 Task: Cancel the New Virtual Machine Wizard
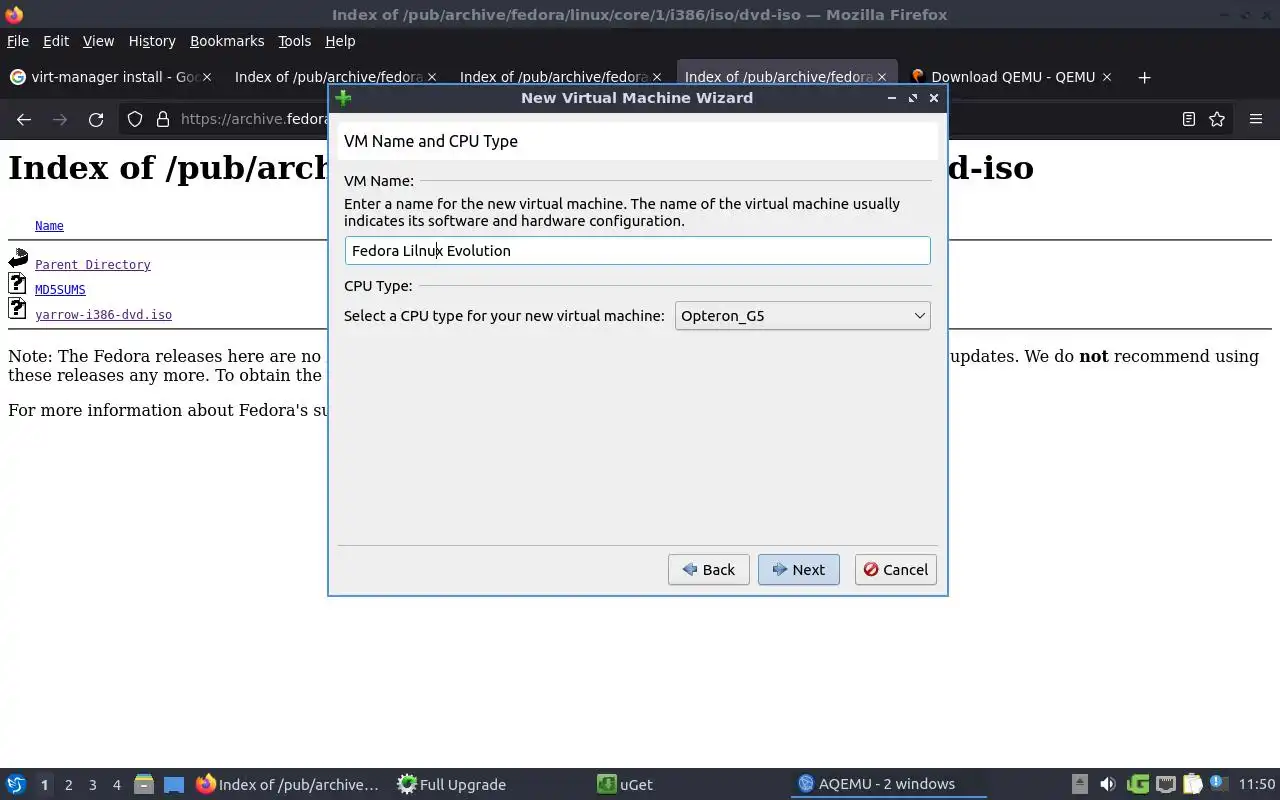[x=895, y=570]
